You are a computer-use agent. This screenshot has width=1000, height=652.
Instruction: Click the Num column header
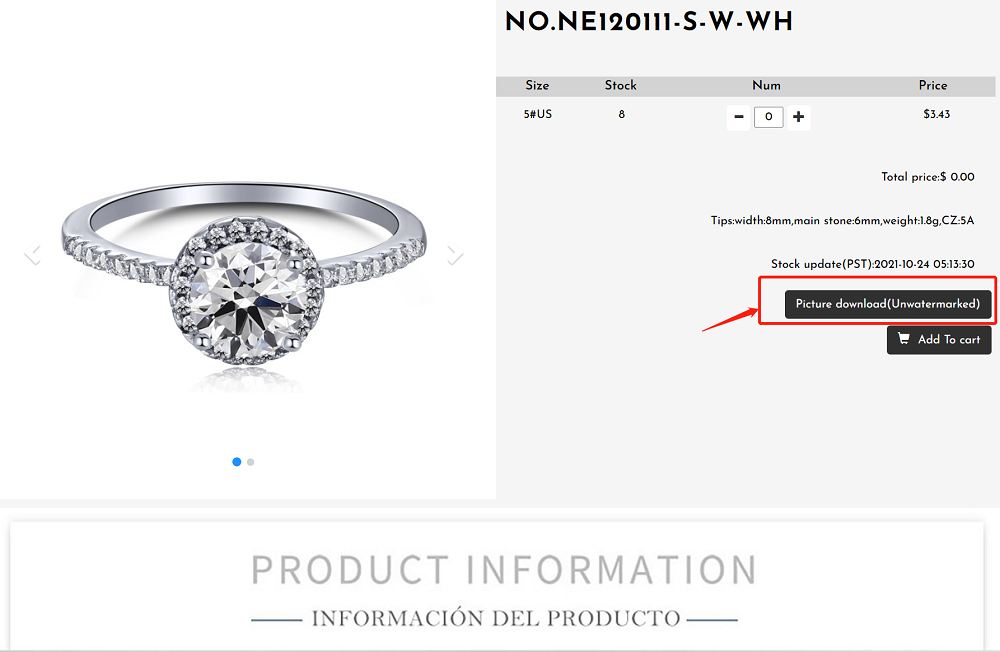click(x=766, y=85)
